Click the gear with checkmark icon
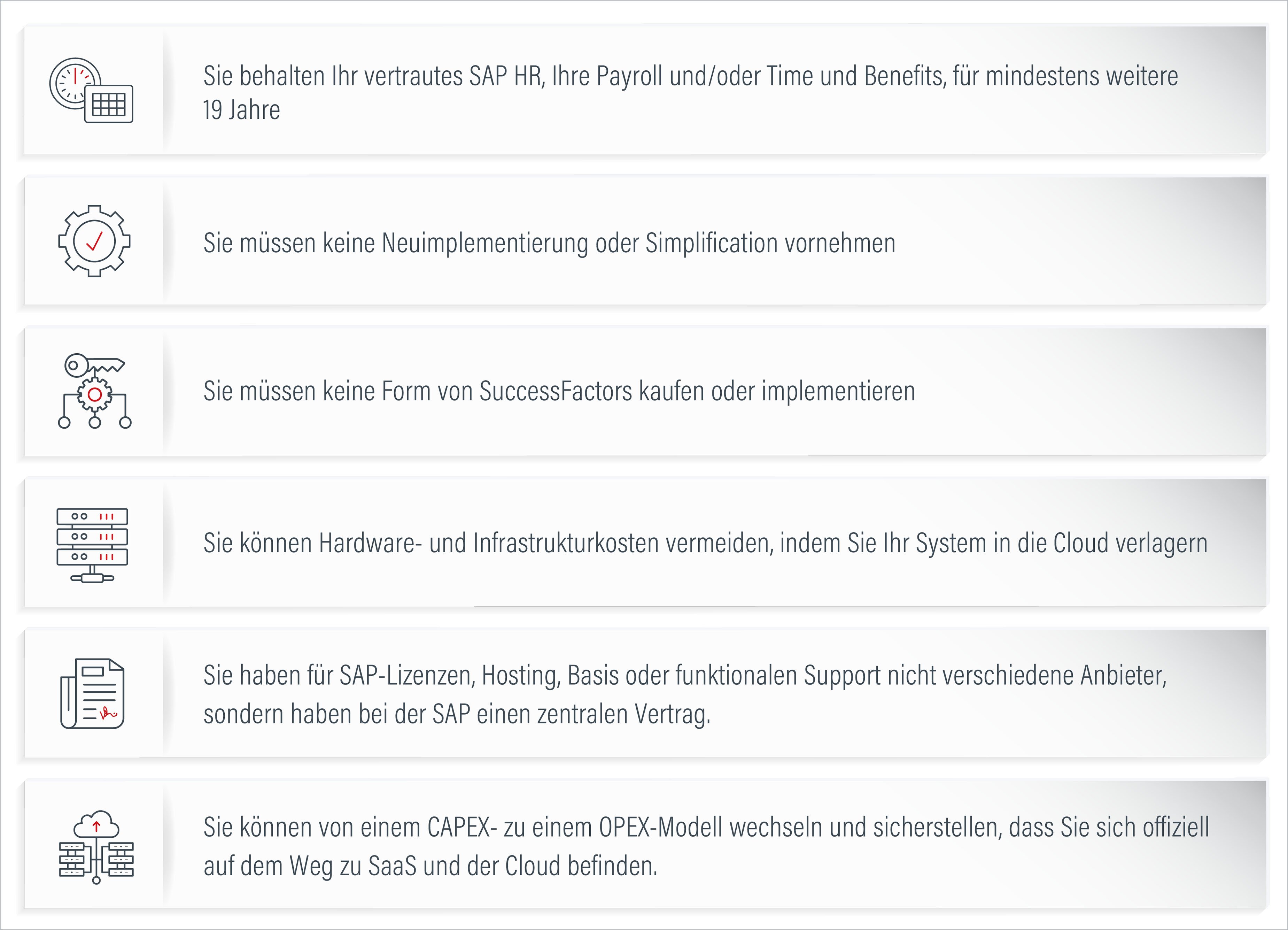This screenshot has width=1288, height=930. point(94,241)
